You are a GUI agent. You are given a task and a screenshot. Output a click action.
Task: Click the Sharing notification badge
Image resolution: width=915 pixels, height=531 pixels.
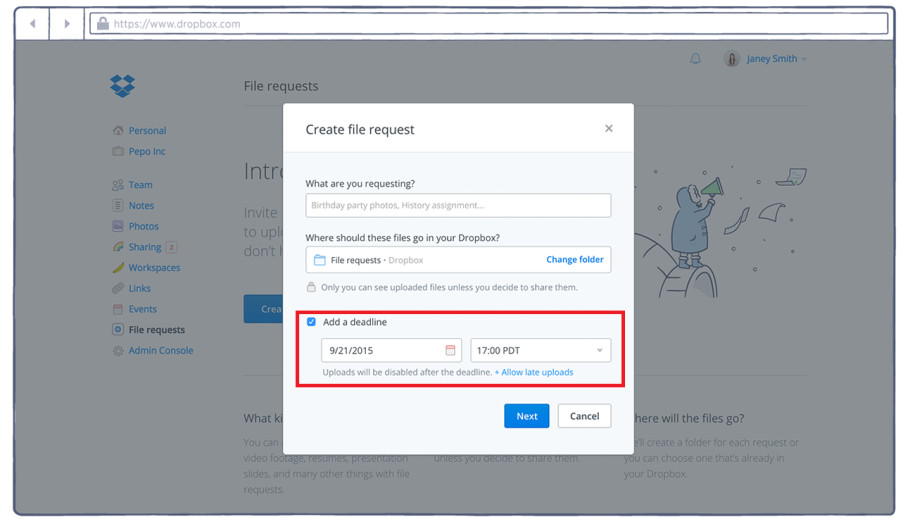click(171, 247)
